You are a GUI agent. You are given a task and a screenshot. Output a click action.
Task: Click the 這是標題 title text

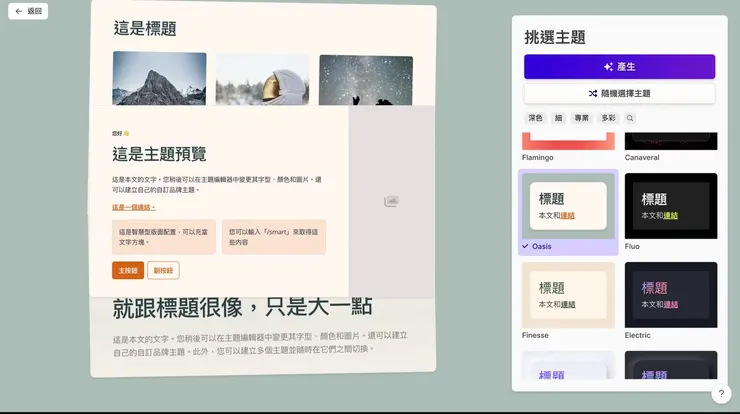click(145, 28)
